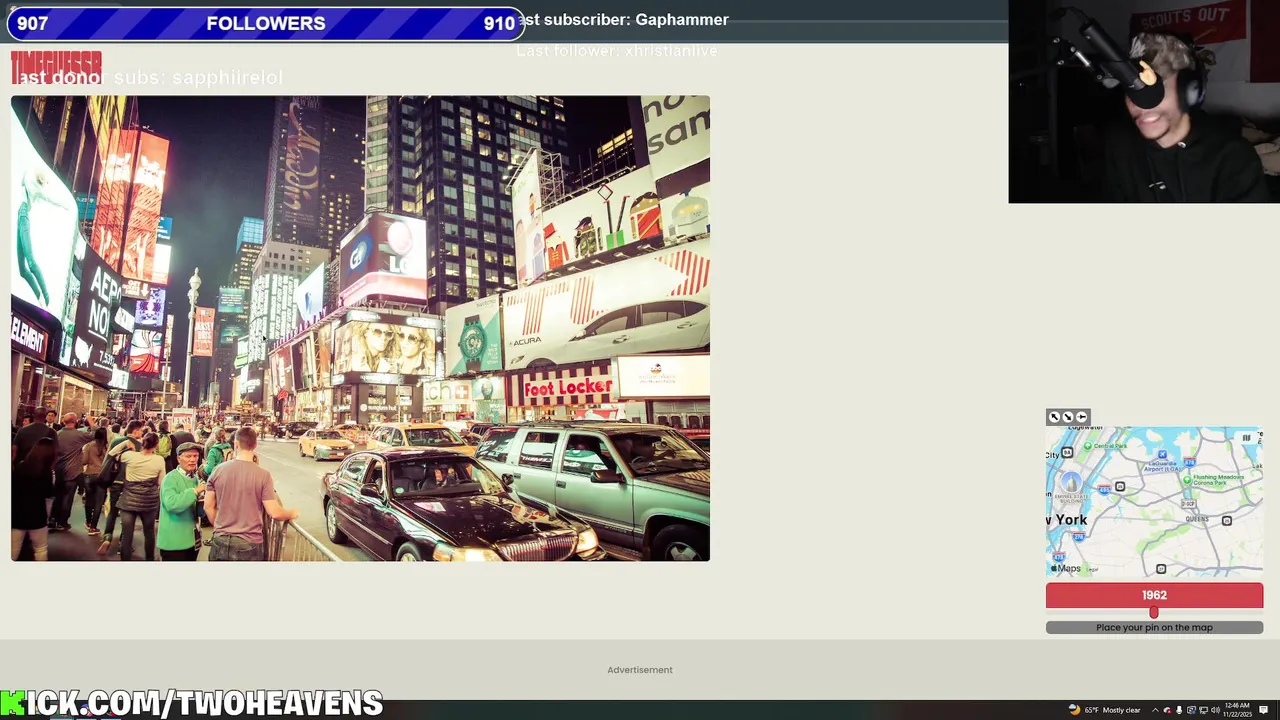
Task: Click the Times Square photo to enlarge
Action: click(360, 328)
